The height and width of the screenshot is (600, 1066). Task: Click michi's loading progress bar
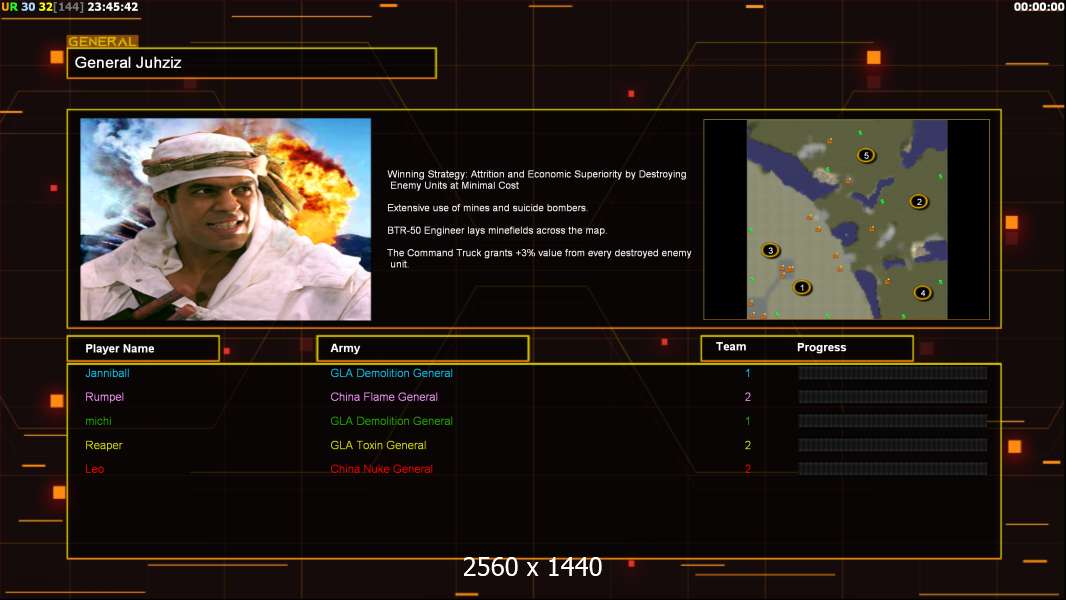893,421
